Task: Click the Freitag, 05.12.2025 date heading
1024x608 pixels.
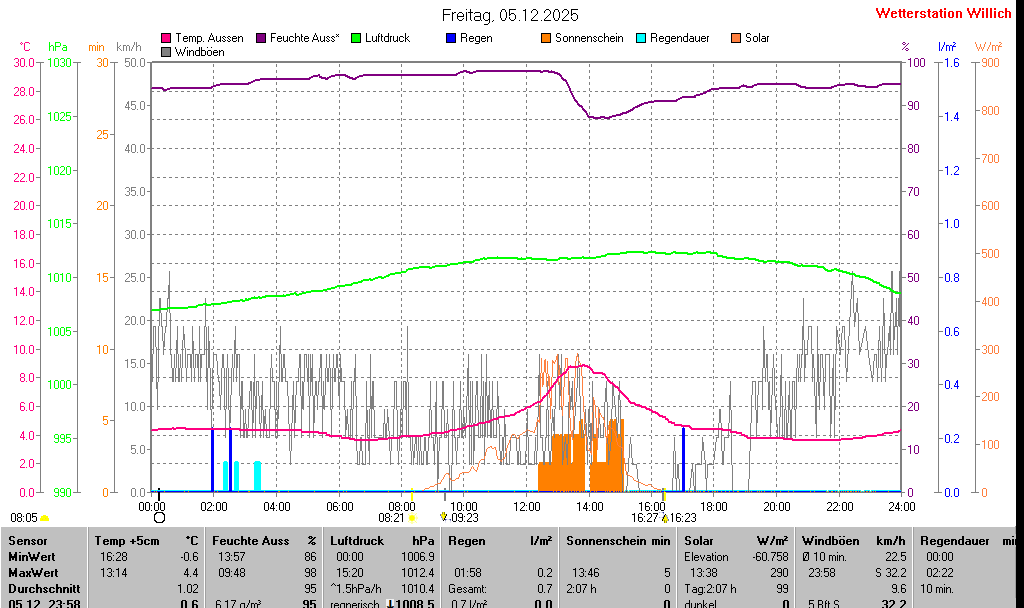Action: tap(510, 15)
